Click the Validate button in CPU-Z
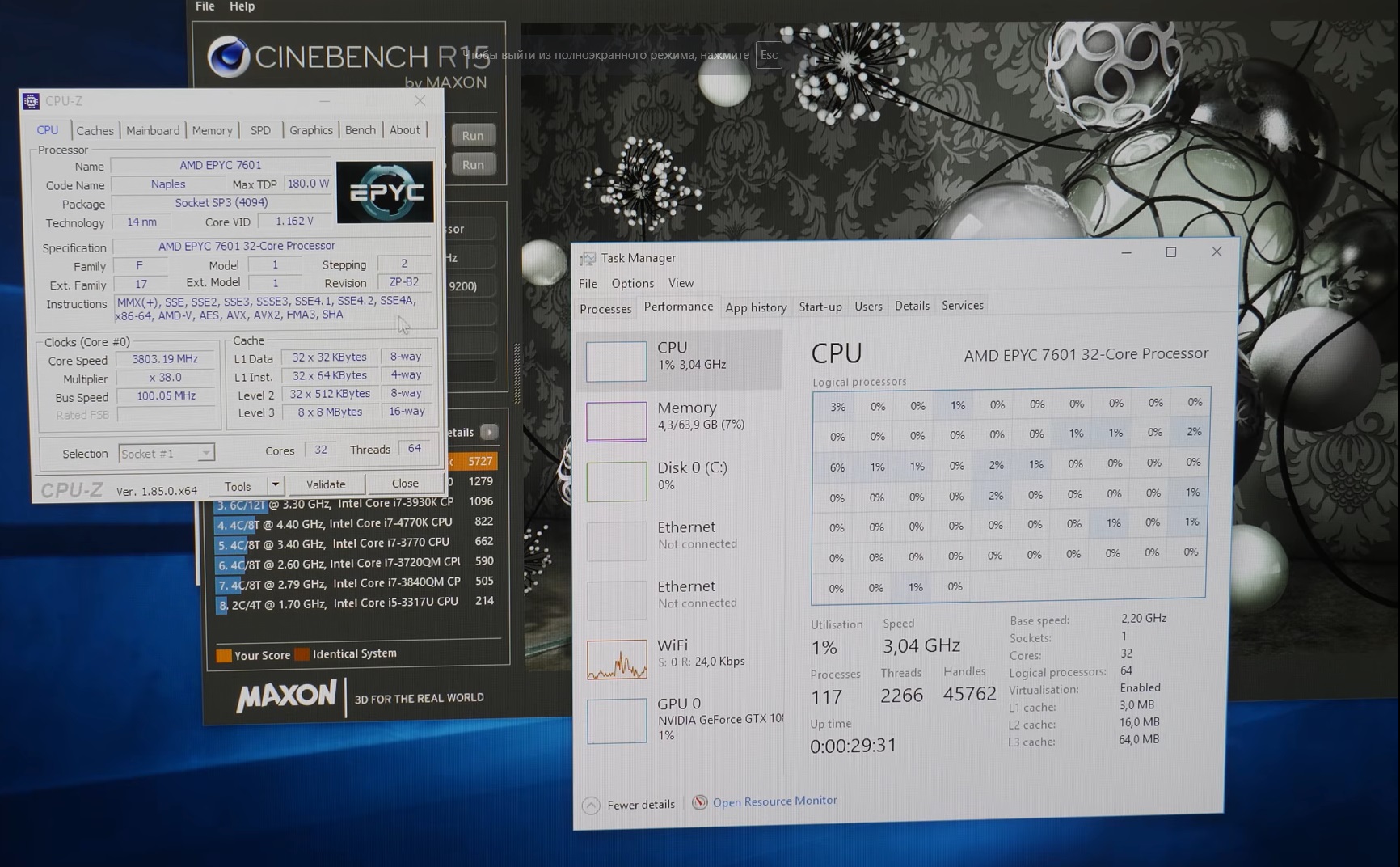The height and width of the screenshot is (867, 1400). point(326,484)
